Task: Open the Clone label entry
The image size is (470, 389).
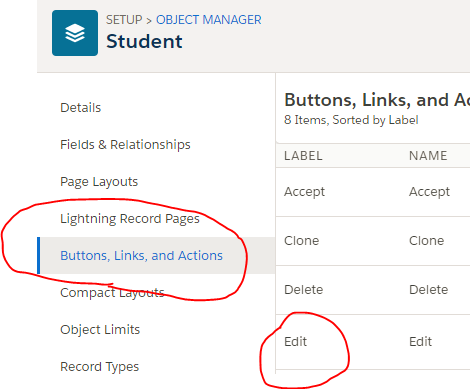Action: point(301,241)
